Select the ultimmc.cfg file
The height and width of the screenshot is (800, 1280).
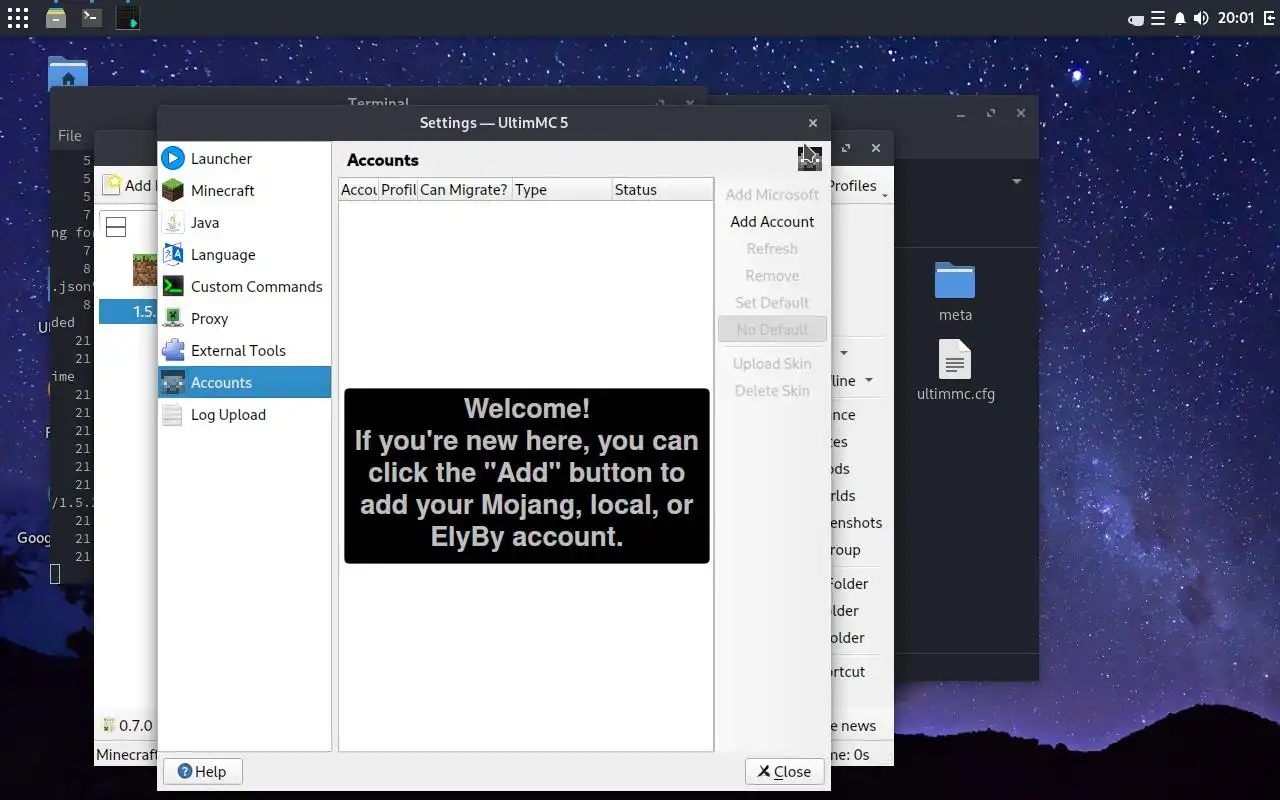coord(955,370)
